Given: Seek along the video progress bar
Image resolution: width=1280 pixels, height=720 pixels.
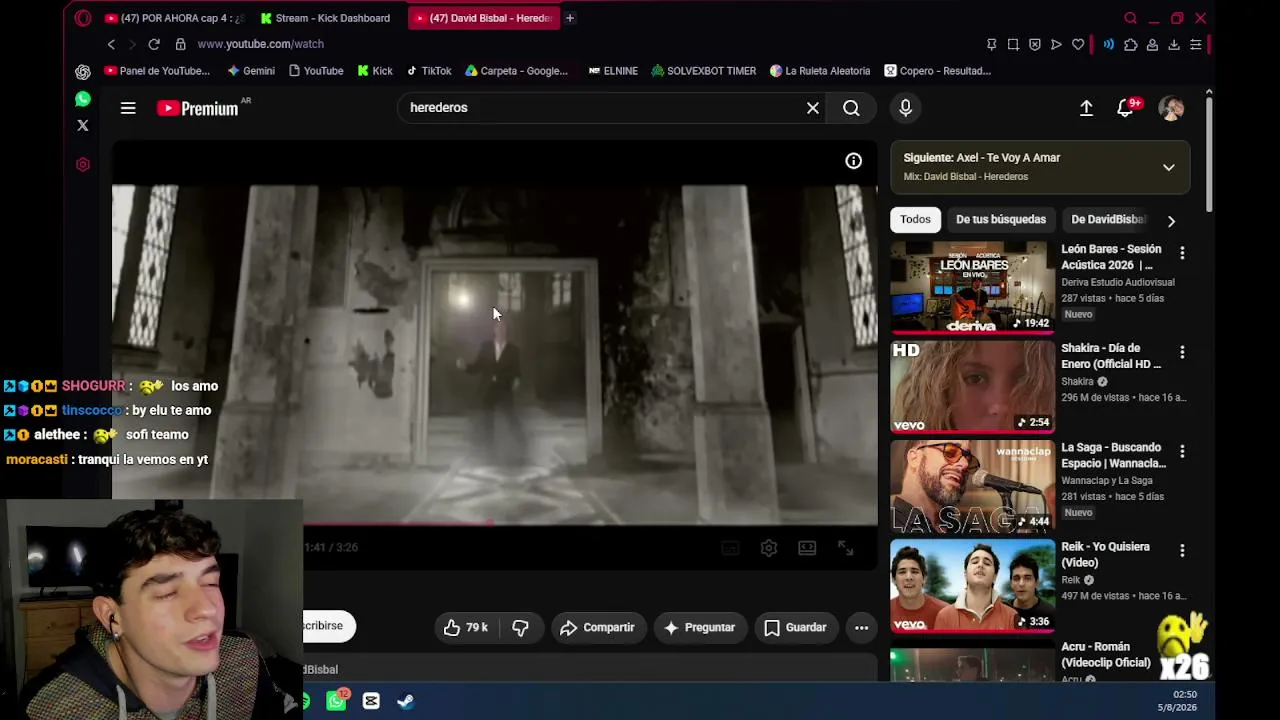Looking at the screenshot, I should point(495,522).
